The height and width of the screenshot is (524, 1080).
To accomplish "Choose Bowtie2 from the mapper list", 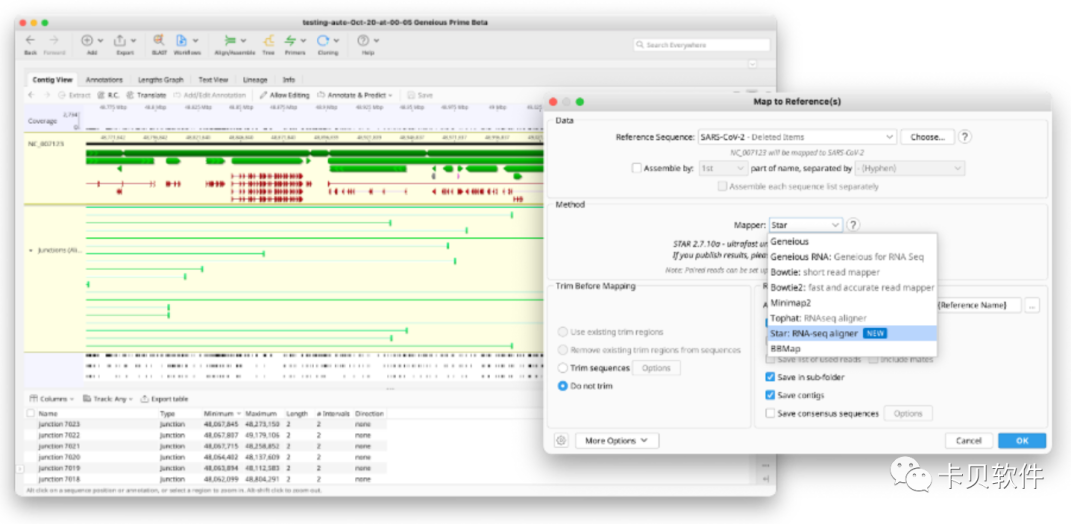I will (x=853, y=287).
